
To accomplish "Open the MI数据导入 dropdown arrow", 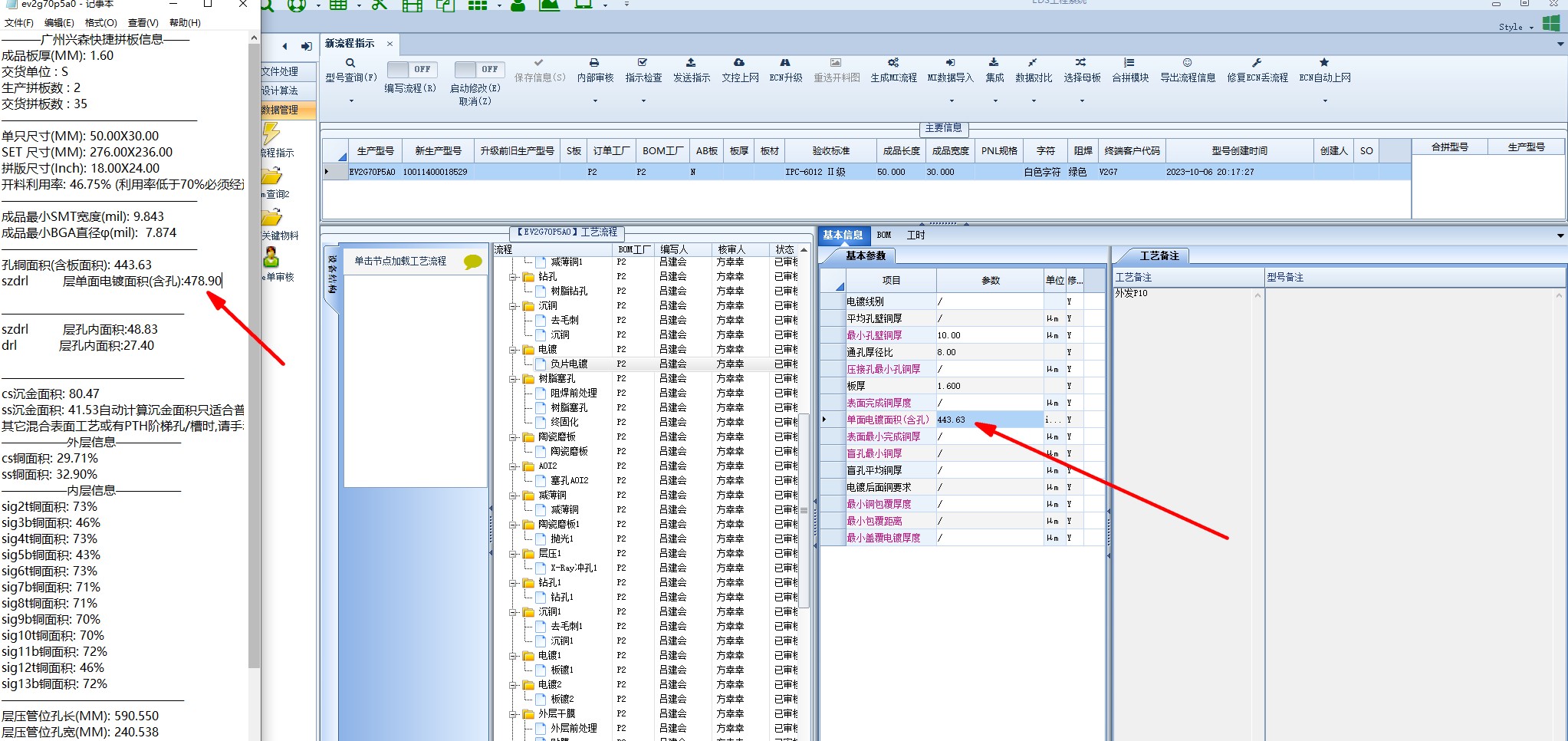I will pos(951,100).
